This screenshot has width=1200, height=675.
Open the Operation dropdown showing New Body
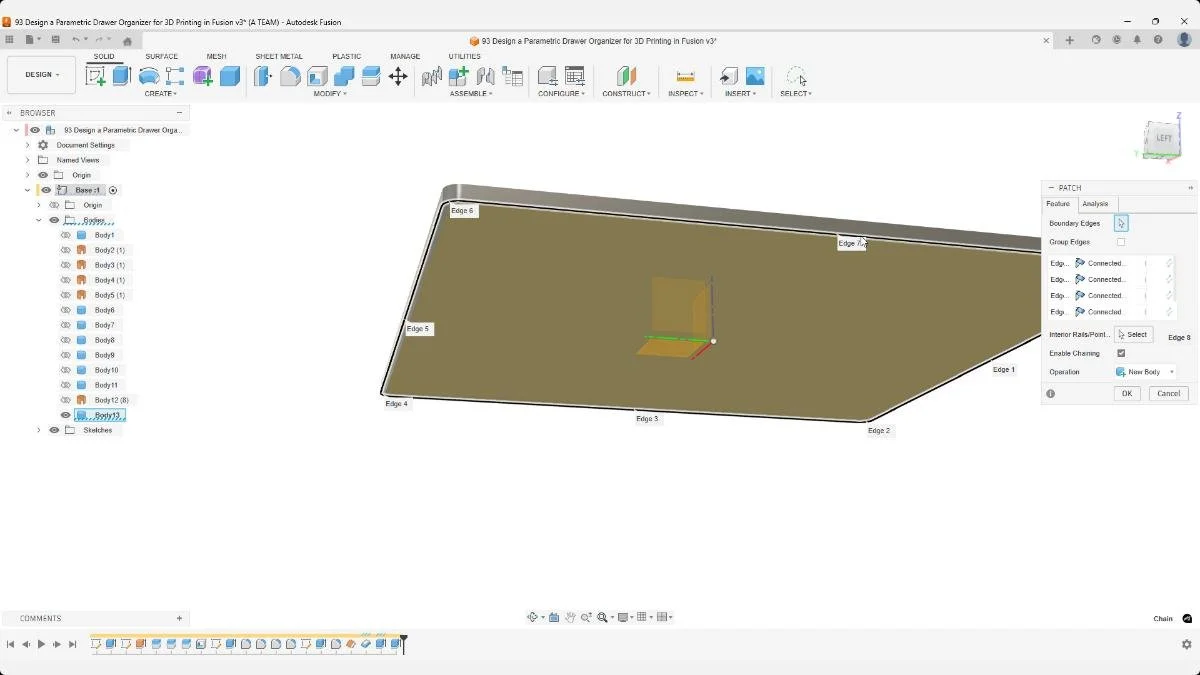[1144, 371]
